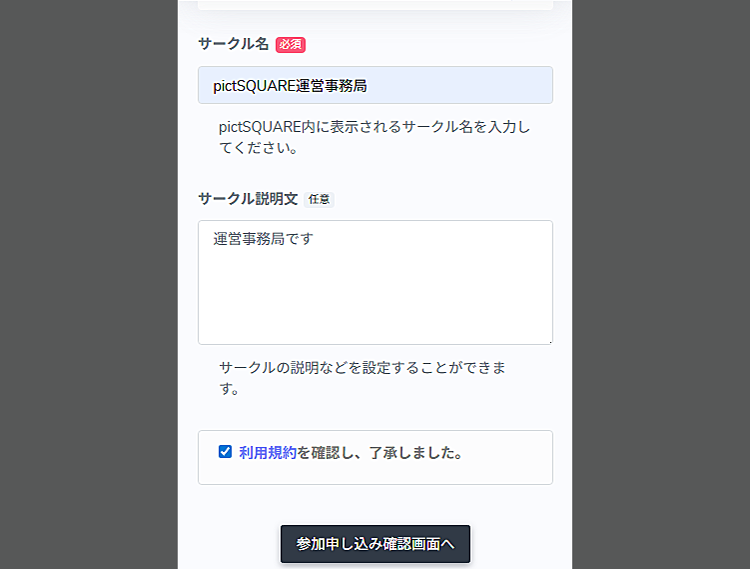
Task: Open the 利用規約 terms link
Action: [267, 452]
